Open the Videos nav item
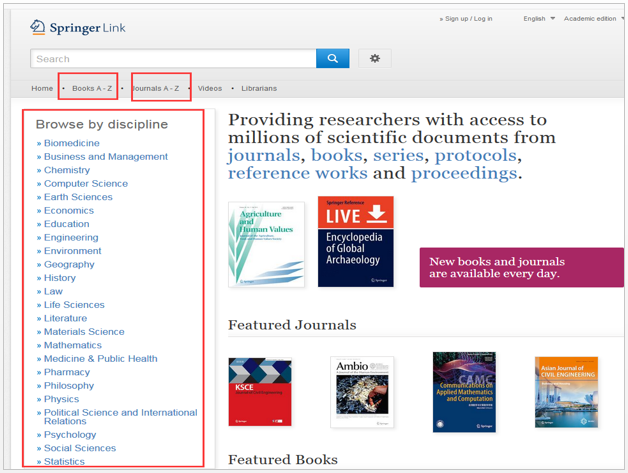Screen dimensions: 628x473 tap(210, 88)
